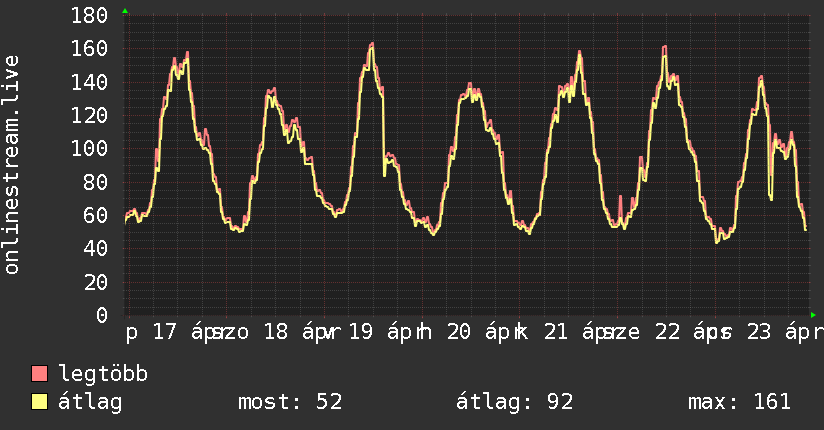Click the yellow átlag legend swatch
Viewport: 824px width, 430px height.
[x=39, y=402]
